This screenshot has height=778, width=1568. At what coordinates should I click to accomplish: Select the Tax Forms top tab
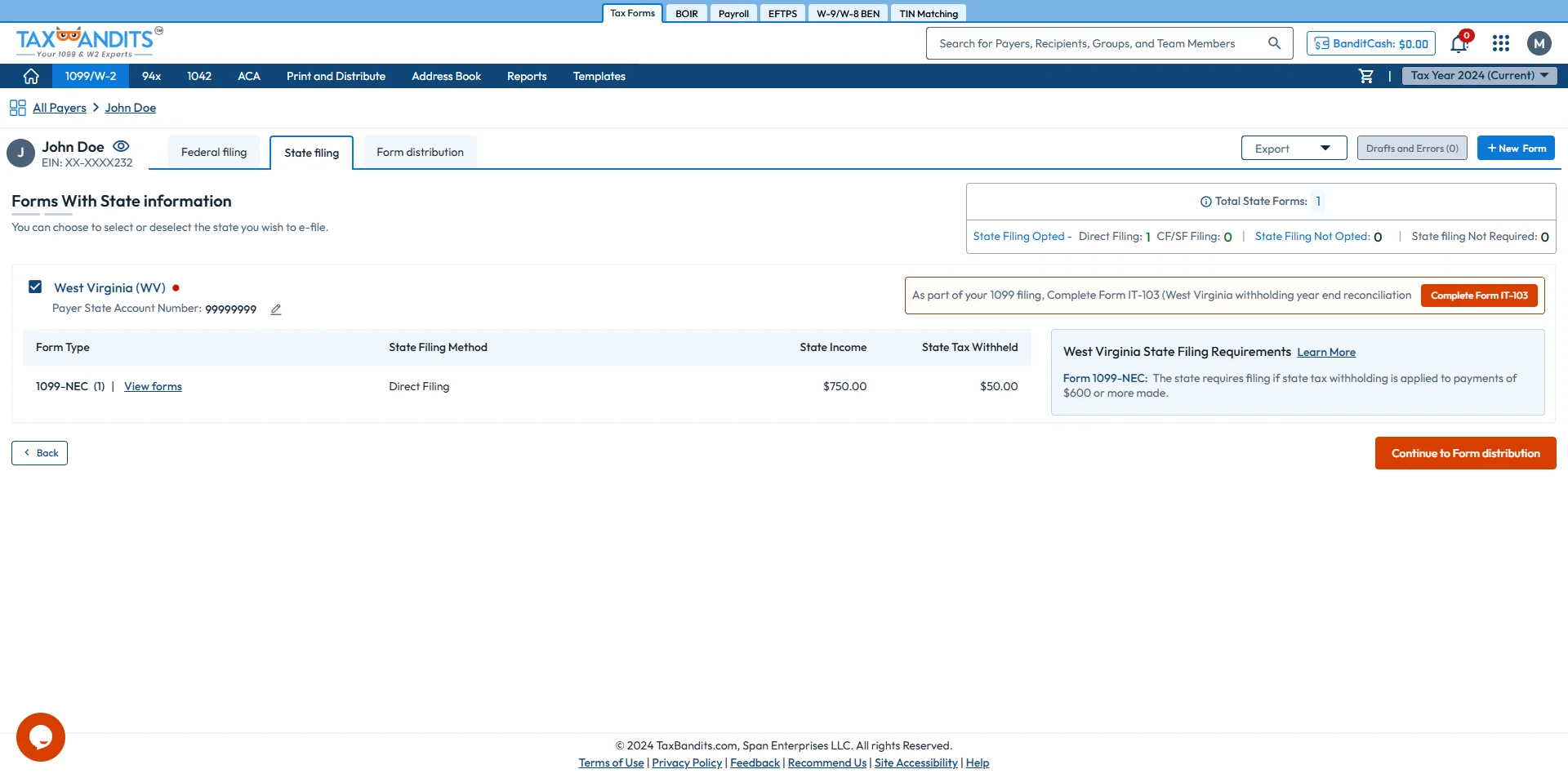[632, 13]
